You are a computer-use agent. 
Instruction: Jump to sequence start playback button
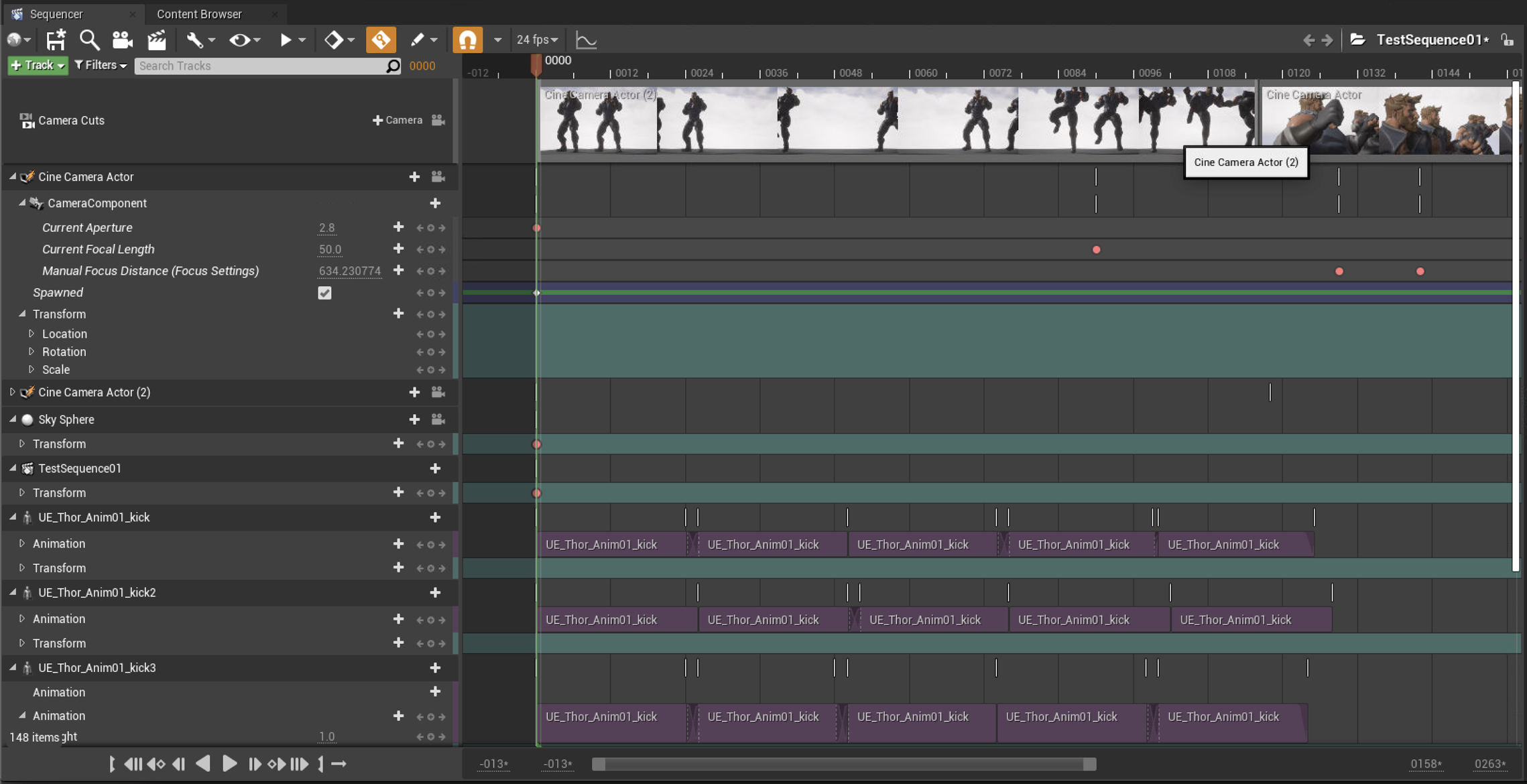point(133,764)
